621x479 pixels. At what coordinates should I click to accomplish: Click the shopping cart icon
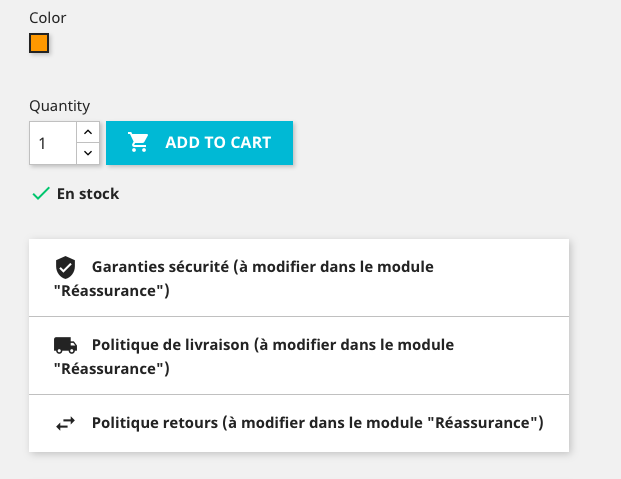point(139,142)
